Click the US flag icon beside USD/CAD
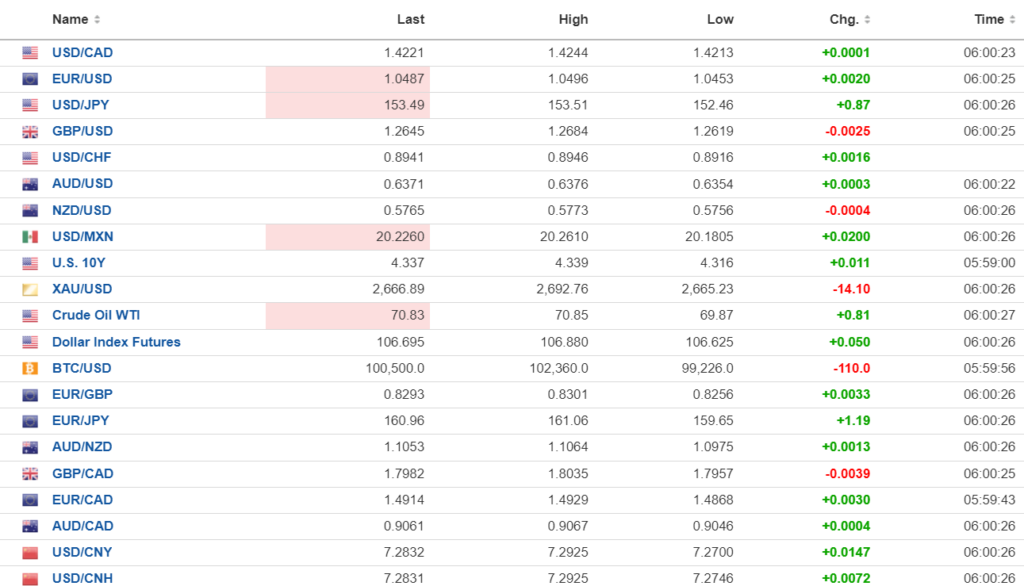This screenshot has width=1024, height=586. click(30, 53)
